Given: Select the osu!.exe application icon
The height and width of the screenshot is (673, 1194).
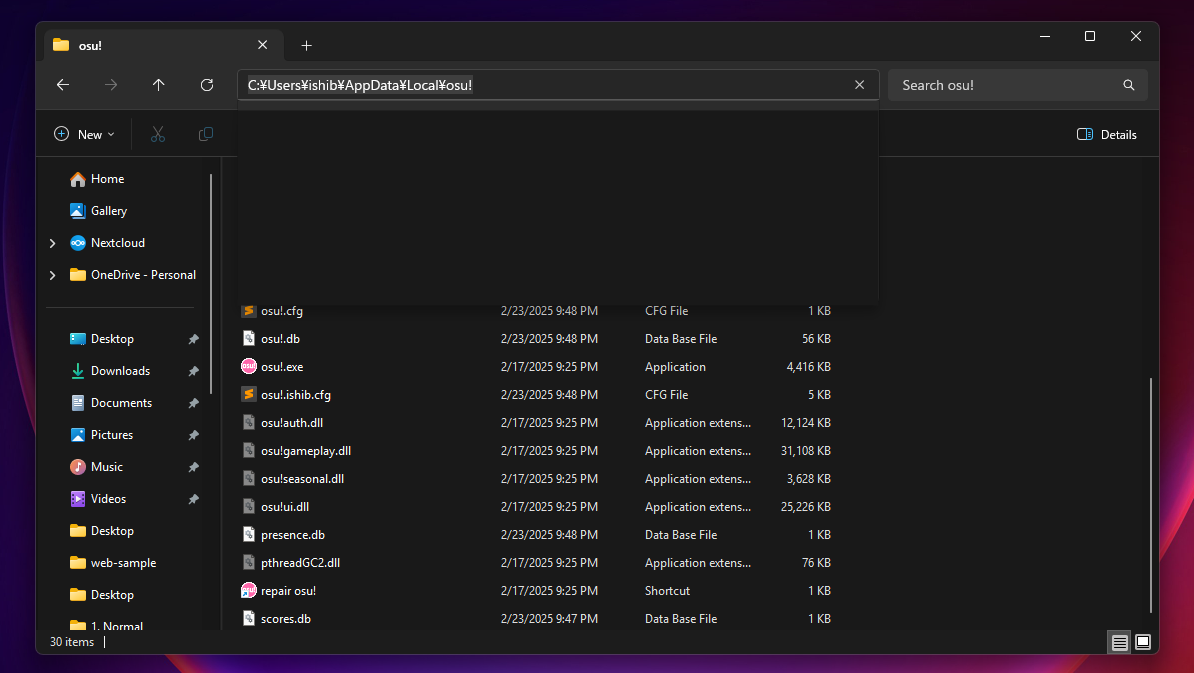Looking at the screenshot, I should (249, 367).
